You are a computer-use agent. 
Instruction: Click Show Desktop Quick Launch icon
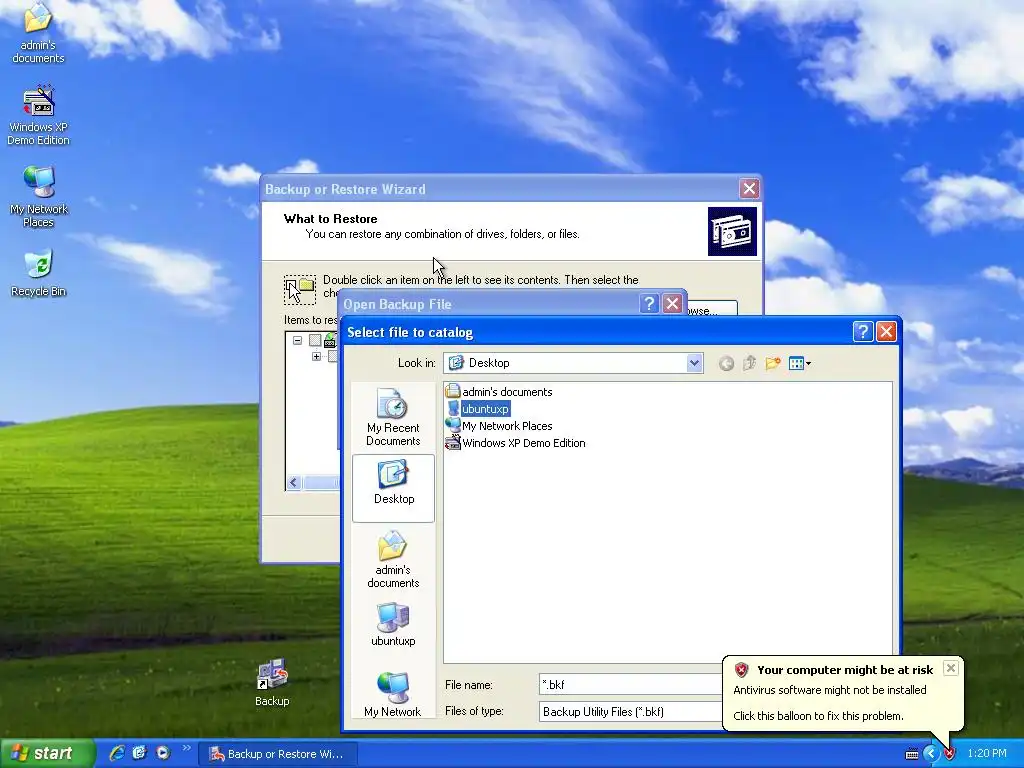(140, 753)
